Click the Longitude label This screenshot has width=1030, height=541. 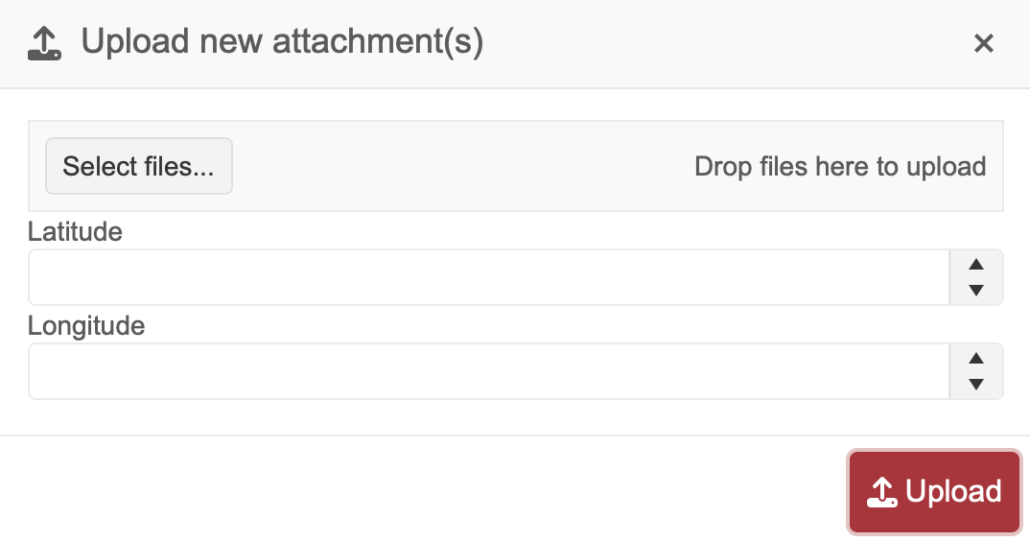coord(86,326)
